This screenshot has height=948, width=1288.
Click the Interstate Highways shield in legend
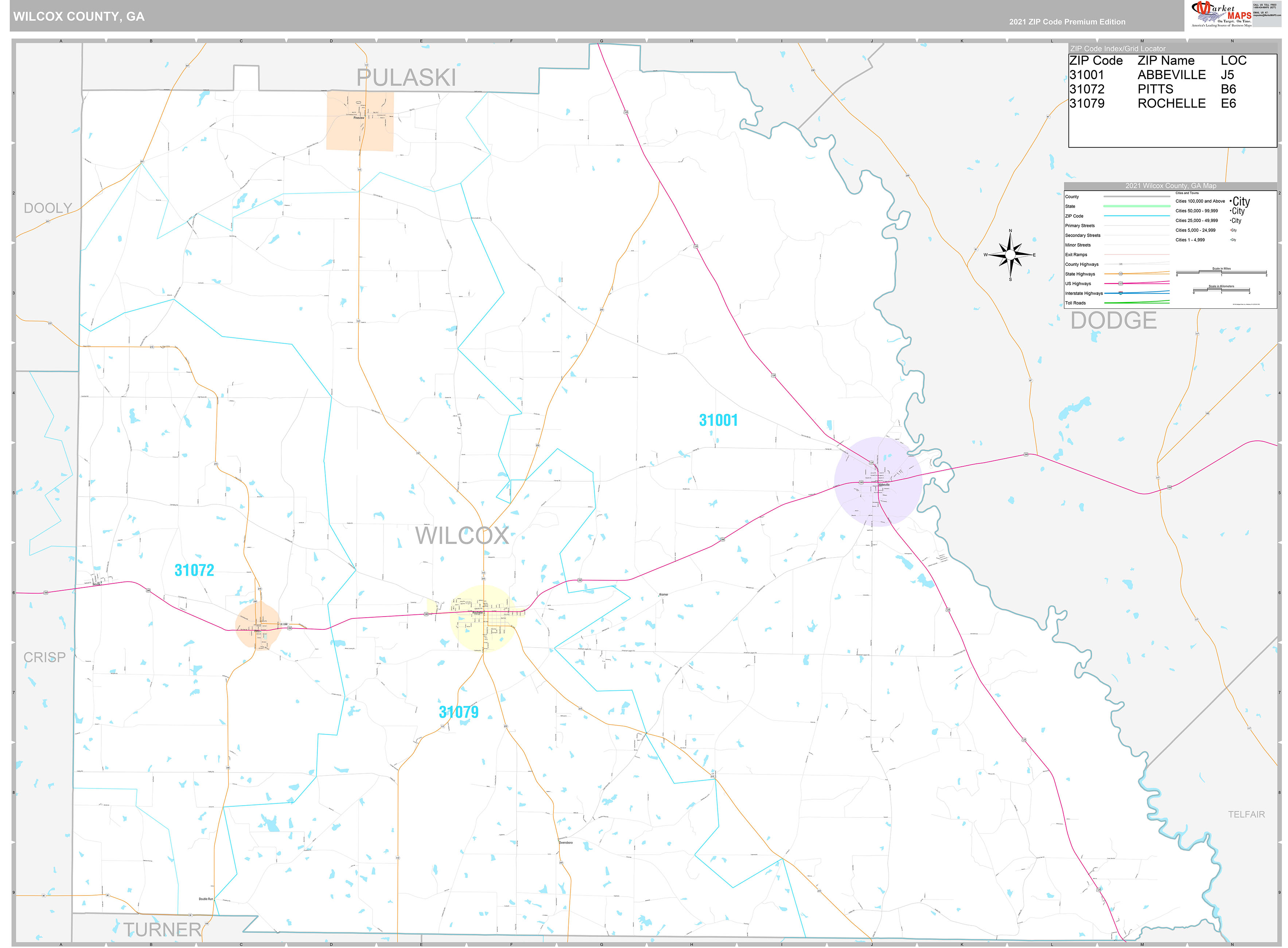[x=1120, y=293]
